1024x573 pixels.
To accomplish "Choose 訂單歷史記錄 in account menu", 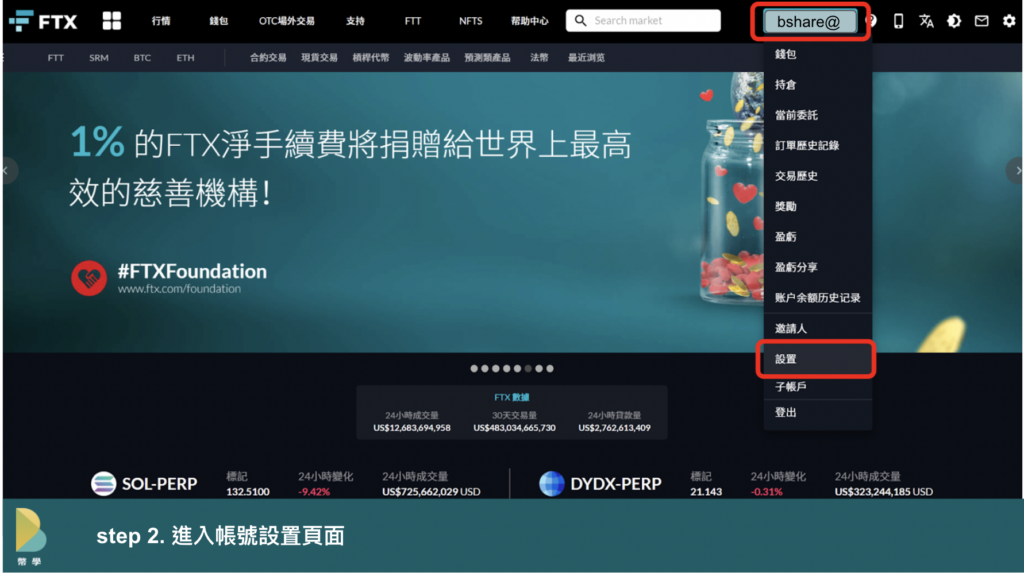I will pyautogui.click(x=818, y=145).
